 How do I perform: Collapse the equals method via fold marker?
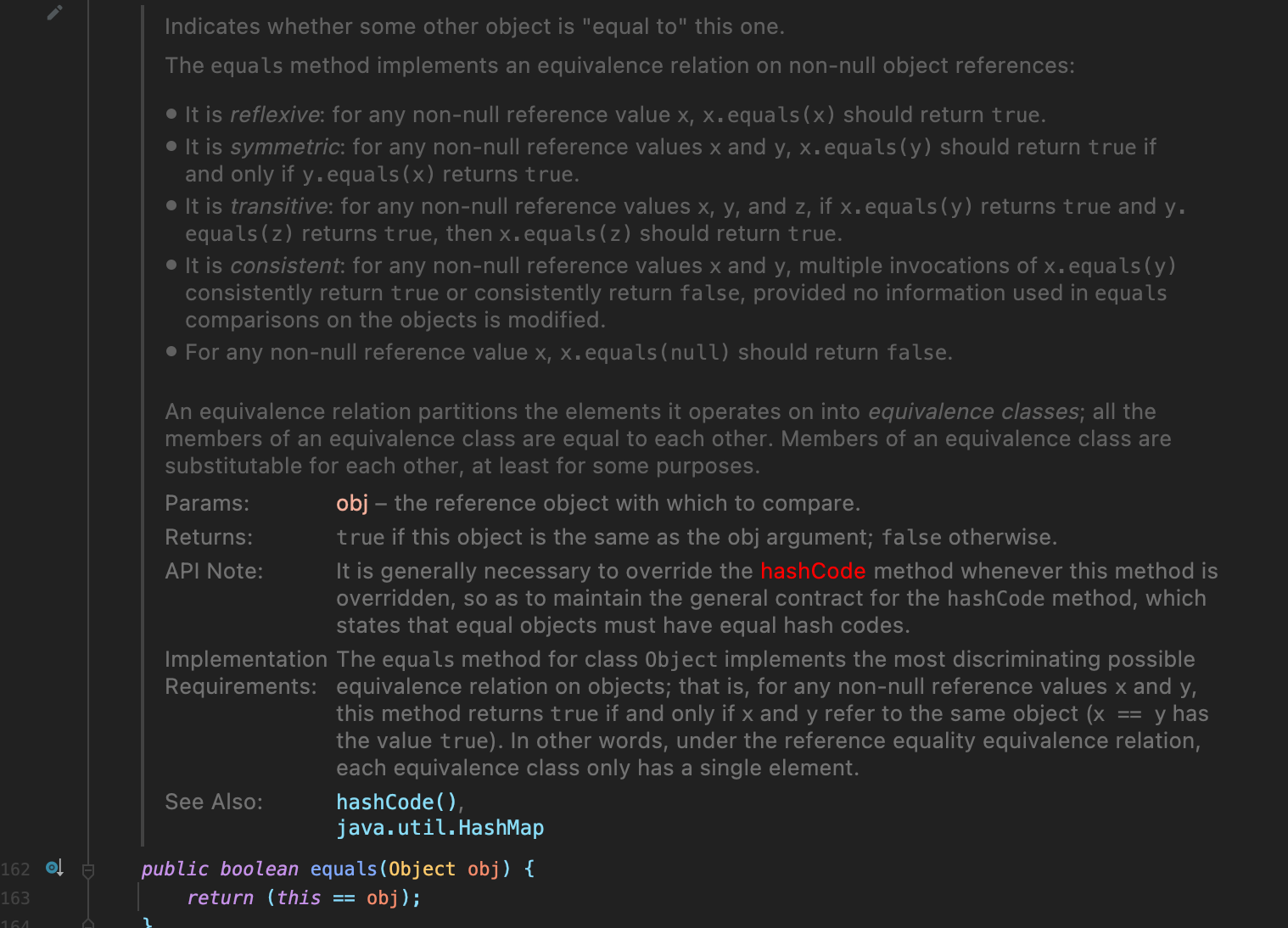click(x=87, y=869)
